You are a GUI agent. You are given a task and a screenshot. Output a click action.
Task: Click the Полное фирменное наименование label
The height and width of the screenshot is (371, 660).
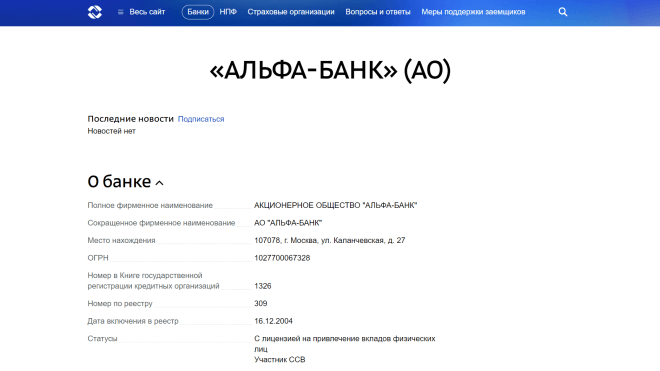click(150, 205)
